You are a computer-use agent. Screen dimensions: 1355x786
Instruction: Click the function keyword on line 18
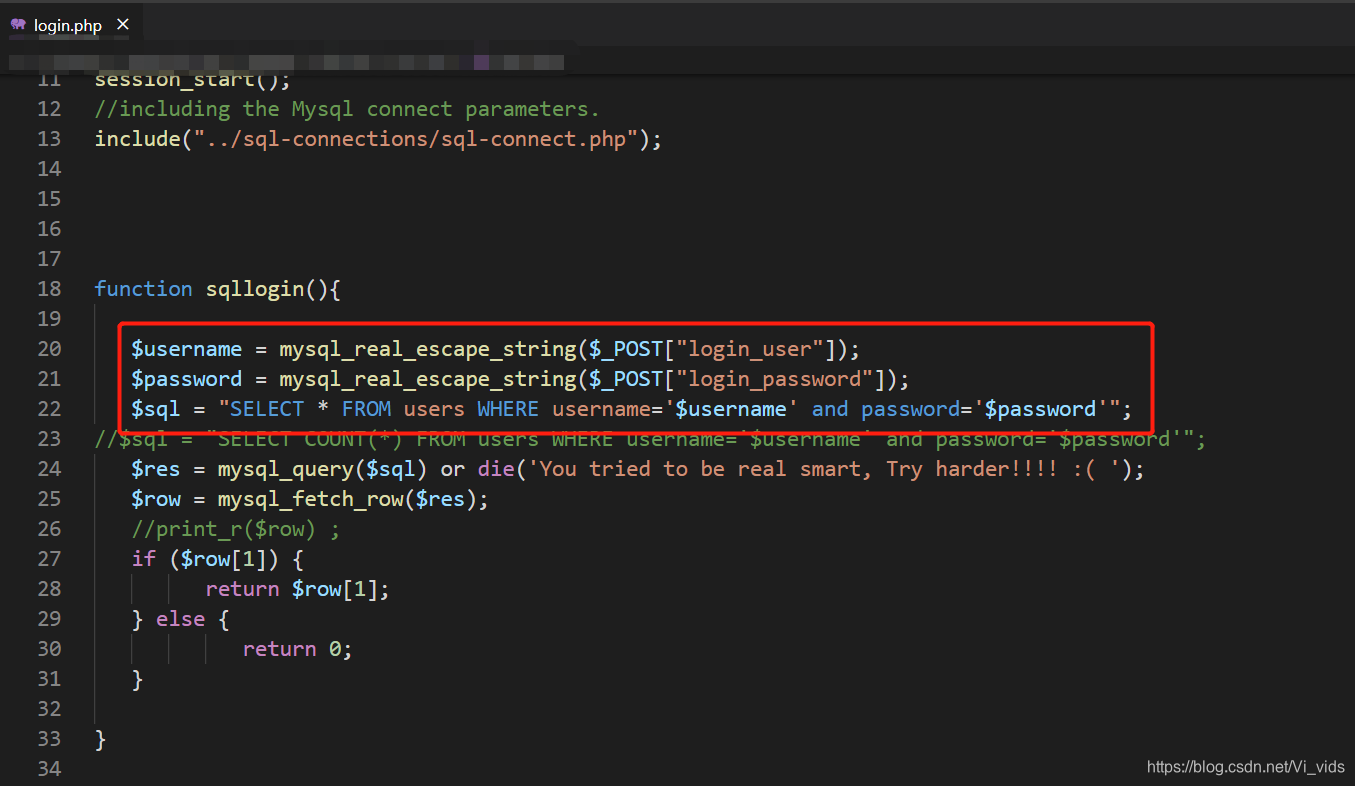click(x=143, y=289)
